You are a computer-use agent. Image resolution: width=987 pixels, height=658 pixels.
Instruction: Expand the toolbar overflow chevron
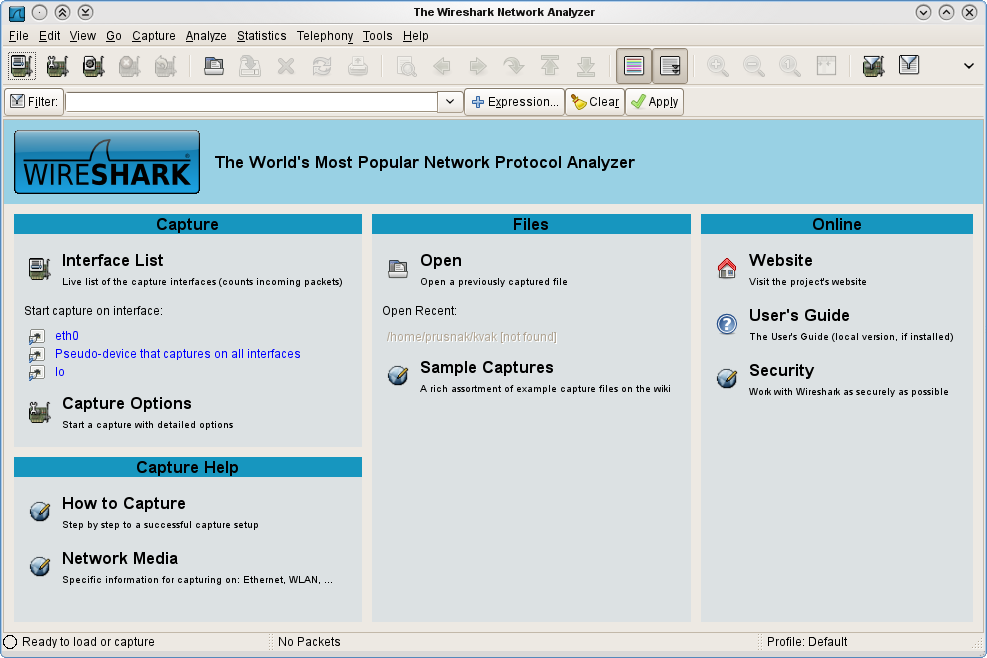click(969, 65)
